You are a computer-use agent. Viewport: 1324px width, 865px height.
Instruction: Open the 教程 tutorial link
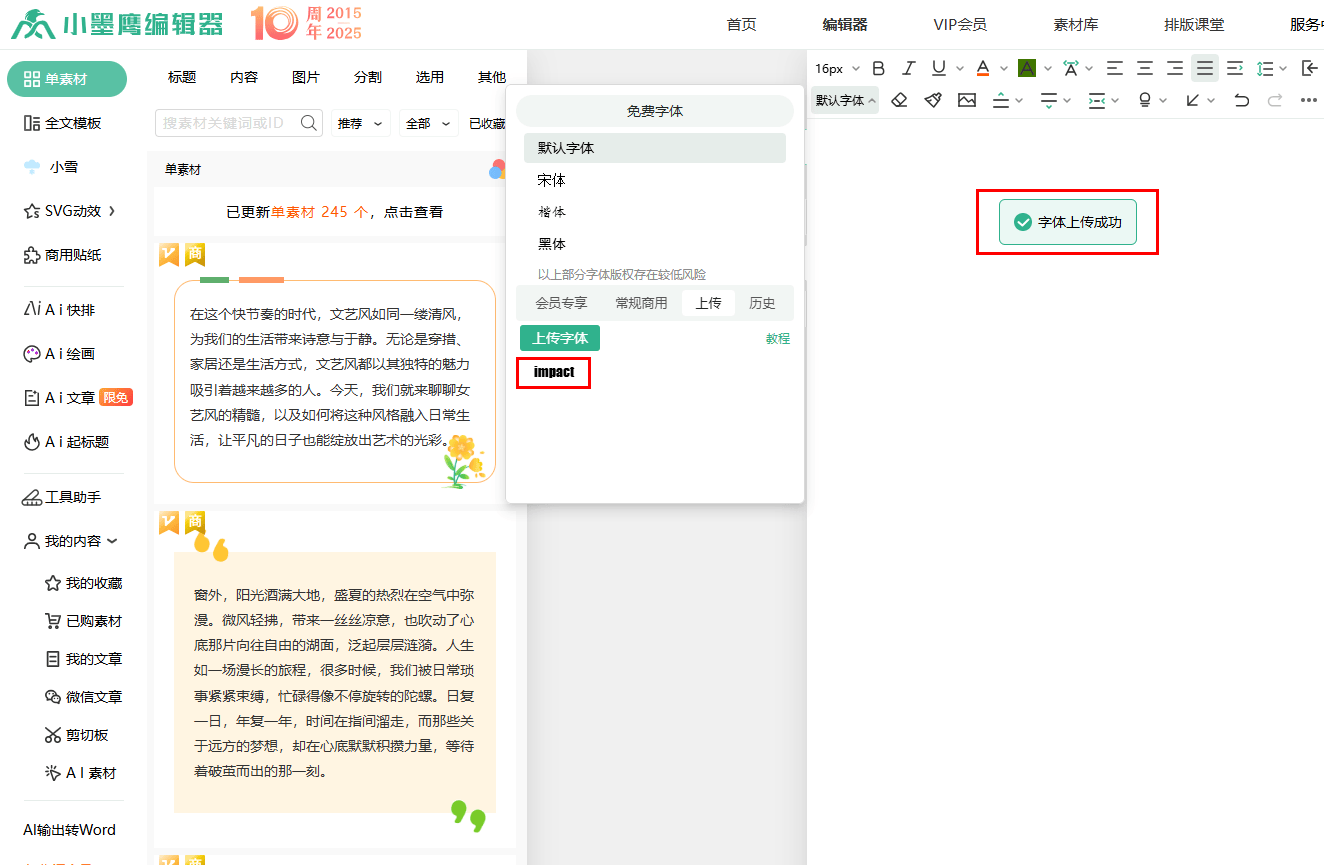[777, 338]
